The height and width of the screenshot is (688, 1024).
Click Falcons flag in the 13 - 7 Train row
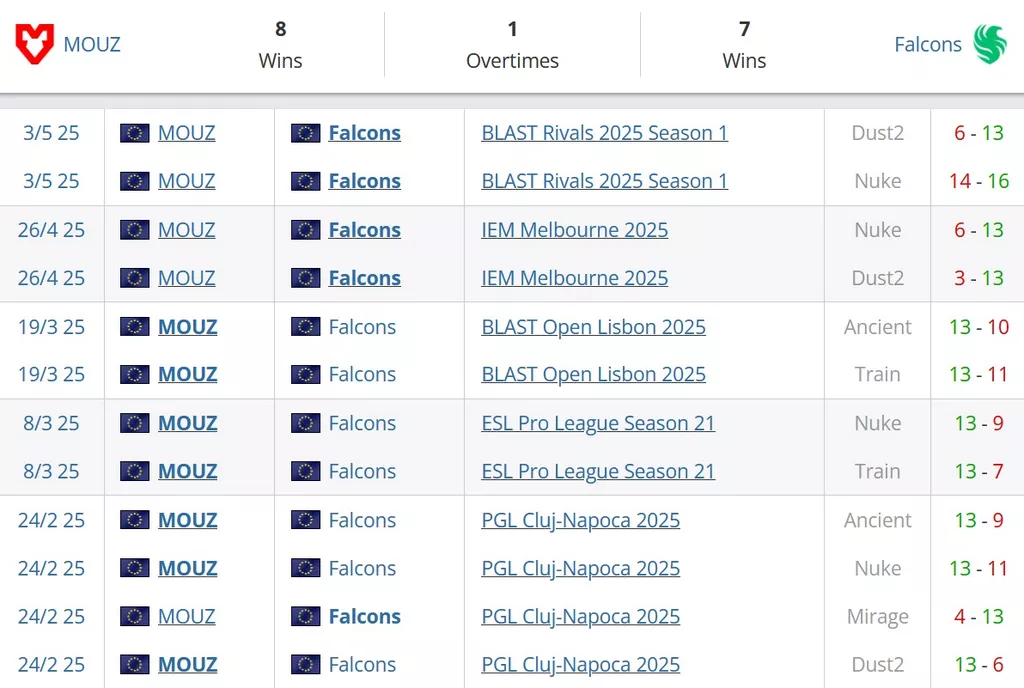click(305, 471)
